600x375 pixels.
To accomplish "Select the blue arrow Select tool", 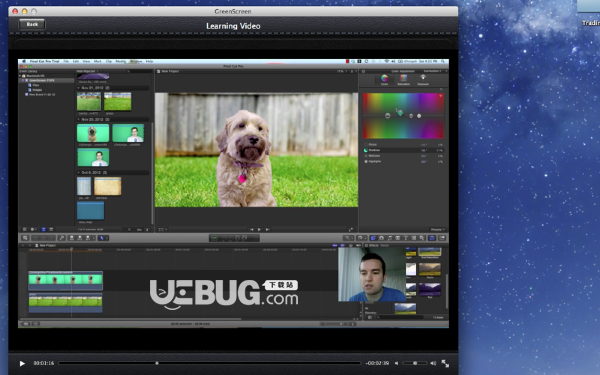I will click(x=103, y=238).
